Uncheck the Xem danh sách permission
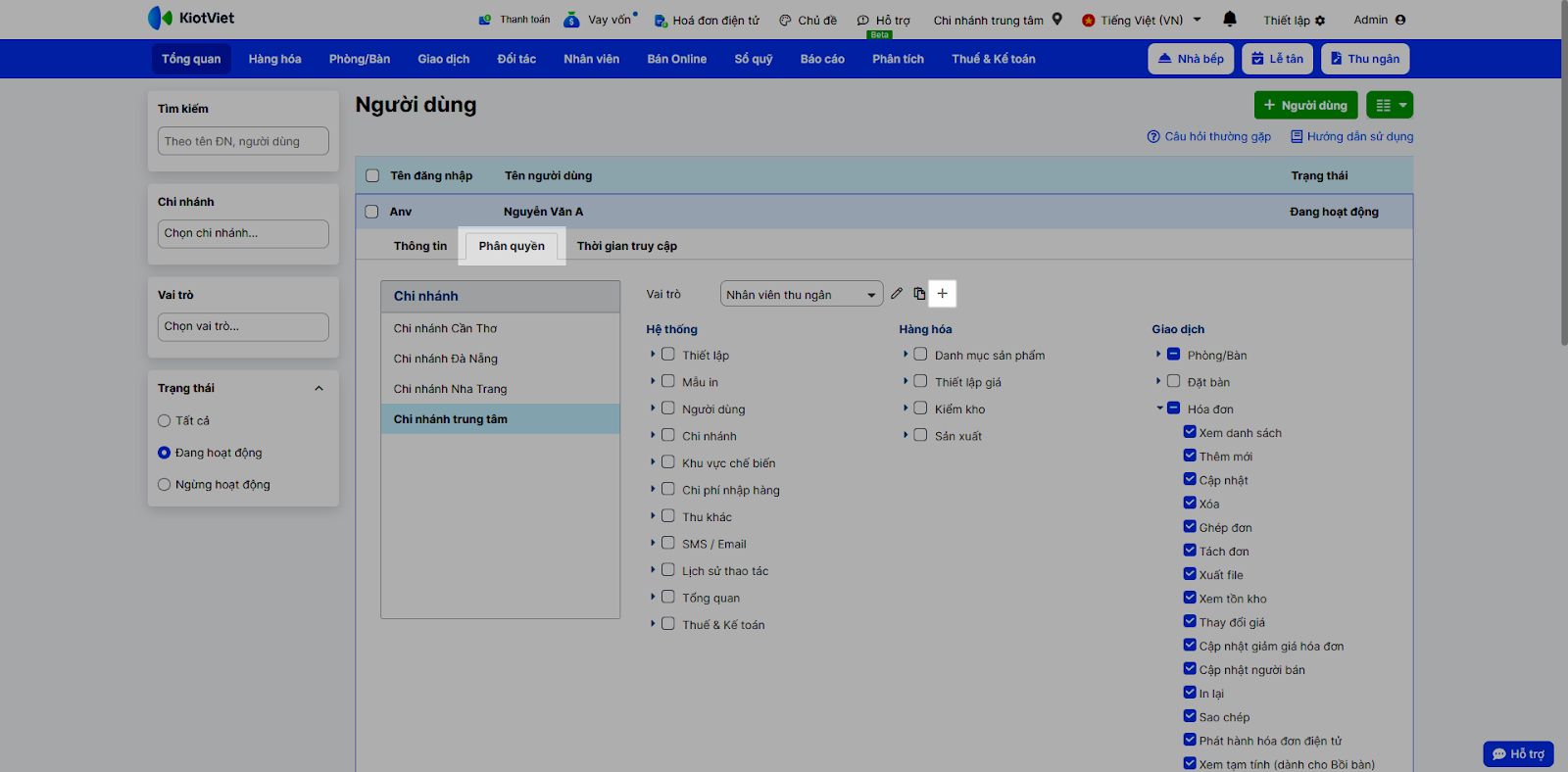Image resolution: width=1568 pixels, height=772 pixels. [x=1190, y=432]
